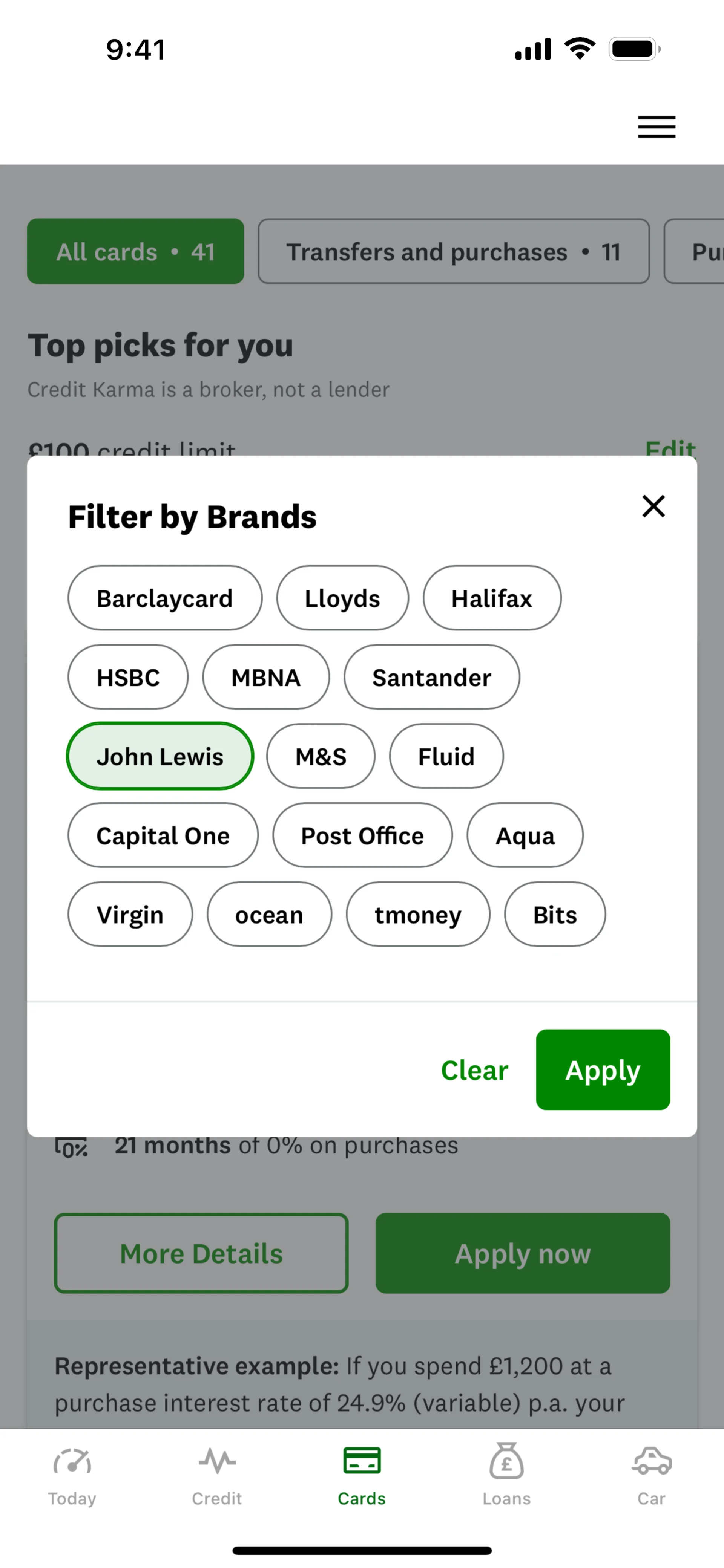
Task: Select the Santander brand chip
Action: pyautogui.click(x=432, y=677)
